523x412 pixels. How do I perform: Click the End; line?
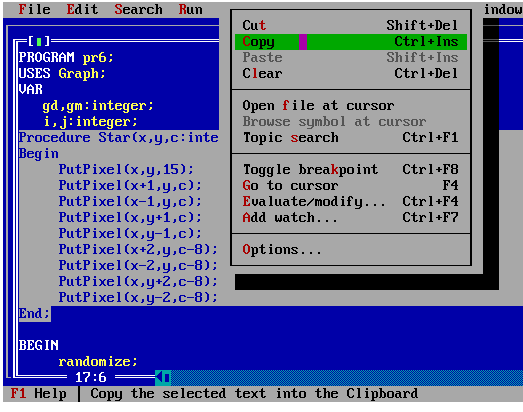(x=34, y=314)
